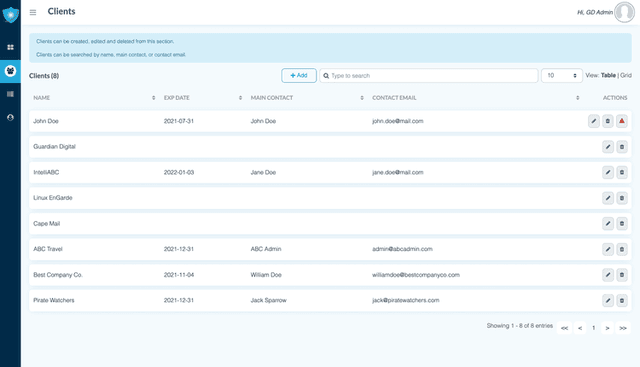Click the Cape Mail client name
Image resolution: width=640 pixels, height=367 pixels.
point(47,224)
